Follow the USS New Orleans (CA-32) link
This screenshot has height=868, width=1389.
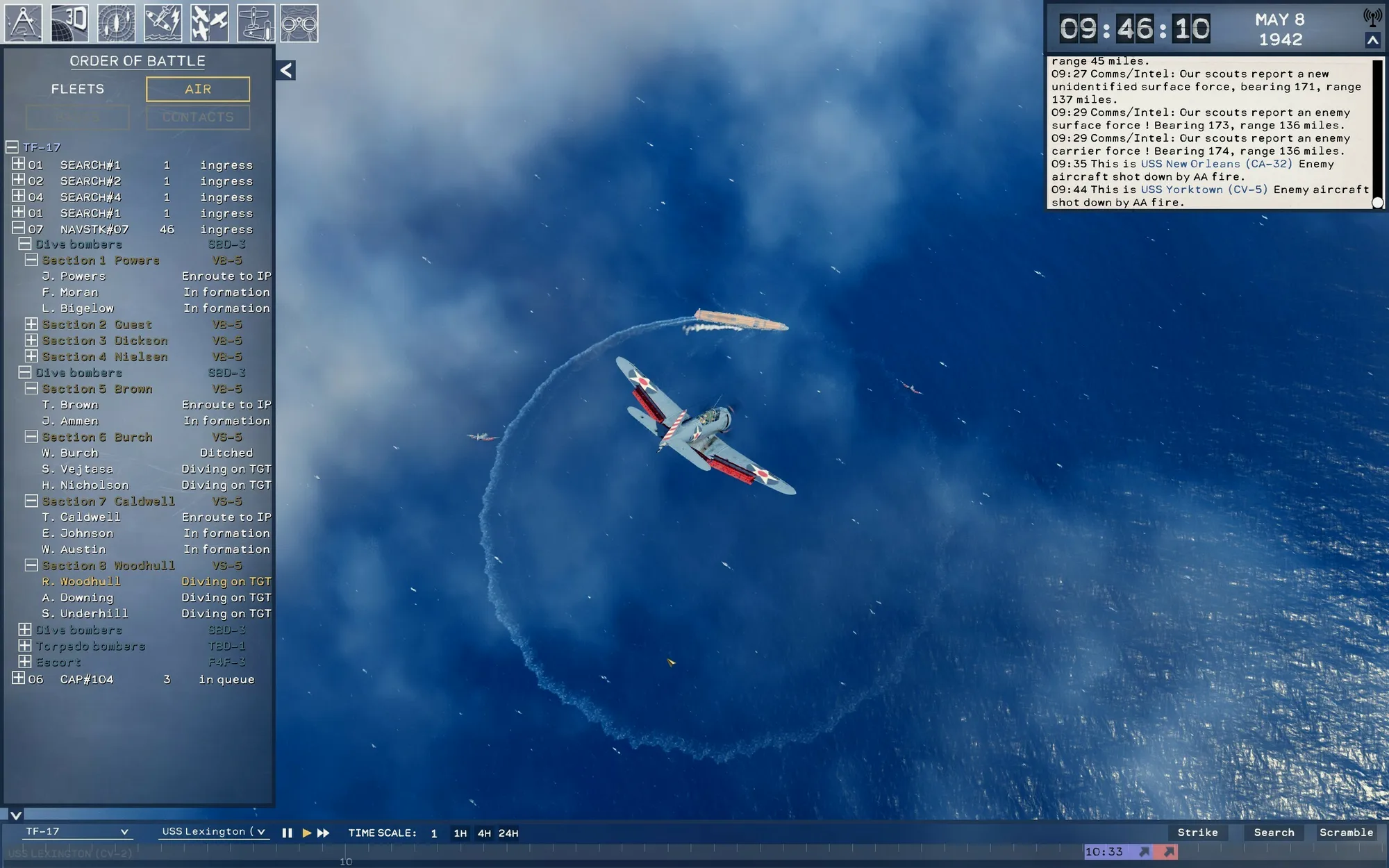click(x=1217, y=164)
